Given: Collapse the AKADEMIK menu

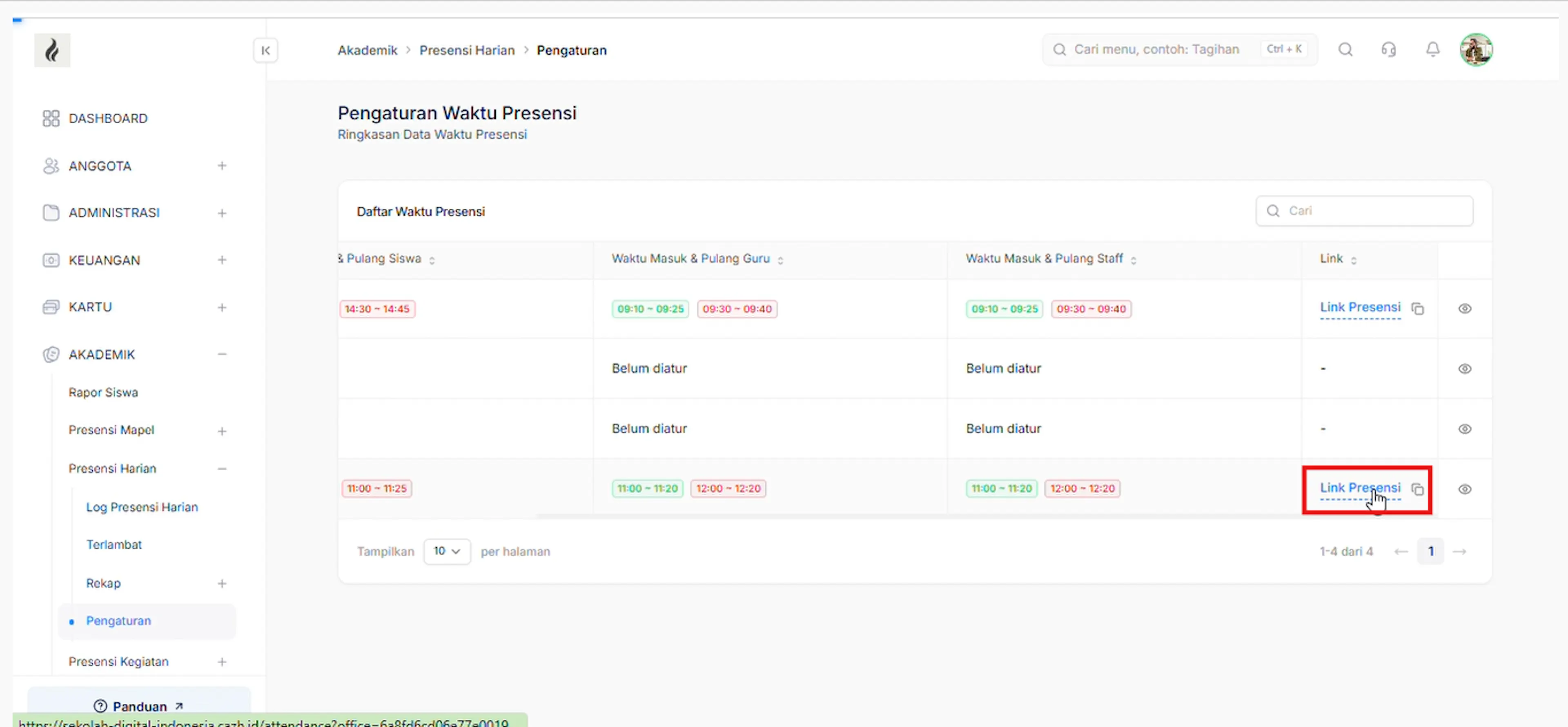Looking at the screenshot, I should point(222,354).
